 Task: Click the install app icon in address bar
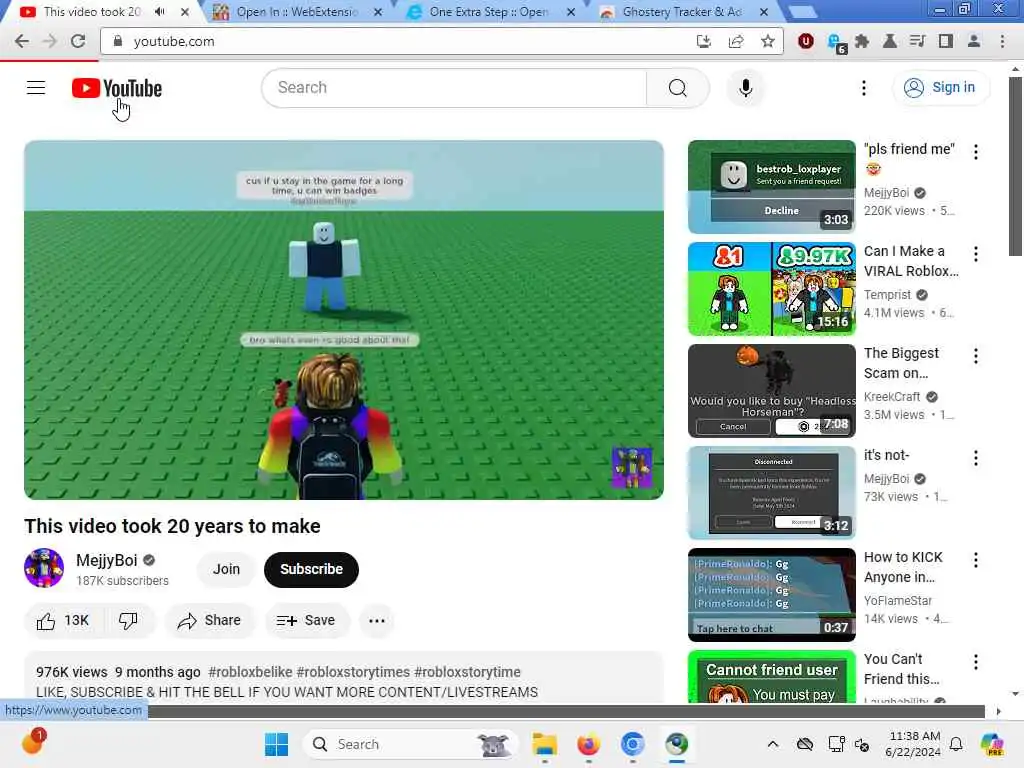(x=703, y=41)
